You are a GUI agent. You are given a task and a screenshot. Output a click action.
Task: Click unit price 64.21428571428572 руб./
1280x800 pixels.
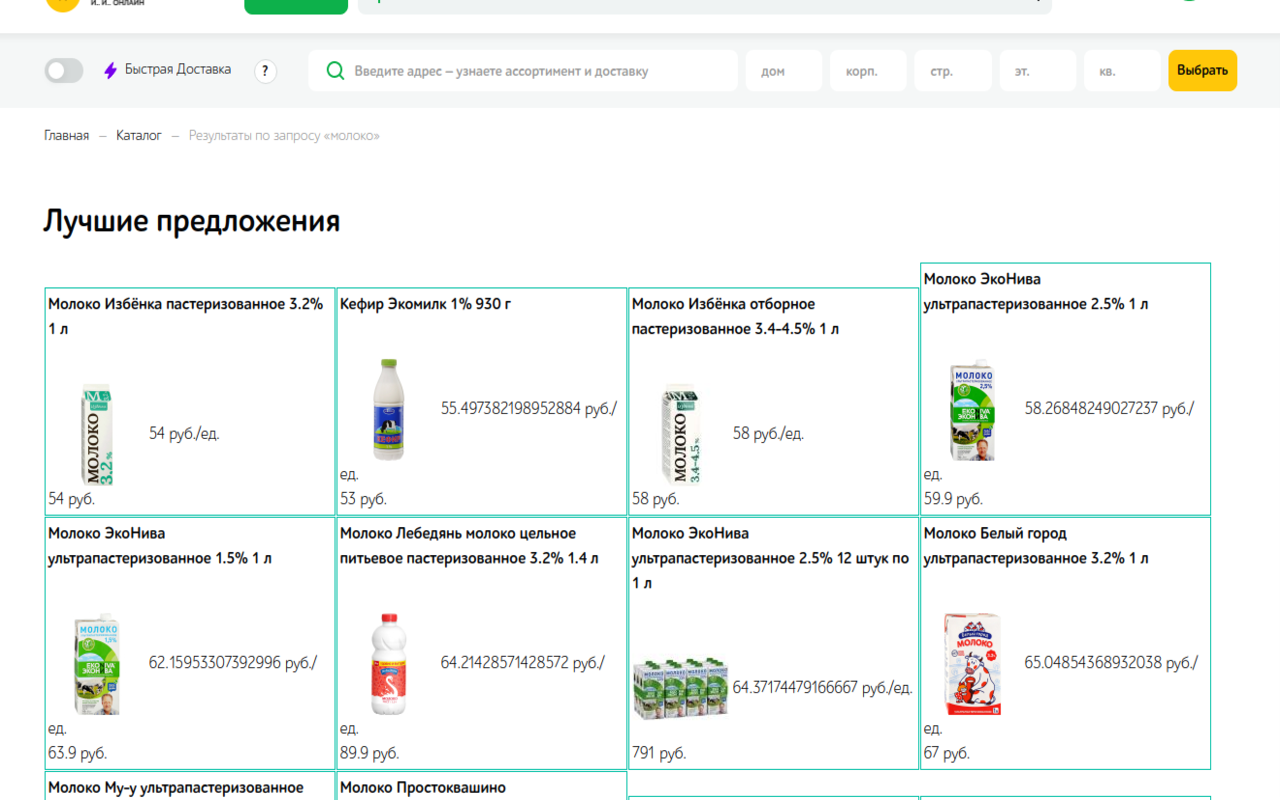coord(523,663)
